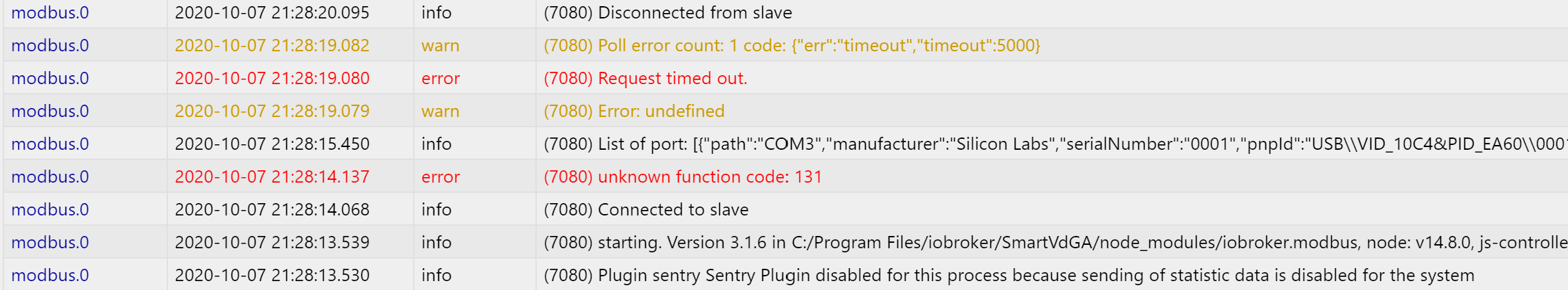1568x290 pixels.
Task: Click the timestamp 2020-10-07 21:28:19.082
Action: pyautogui.click(x=272, y=46)
